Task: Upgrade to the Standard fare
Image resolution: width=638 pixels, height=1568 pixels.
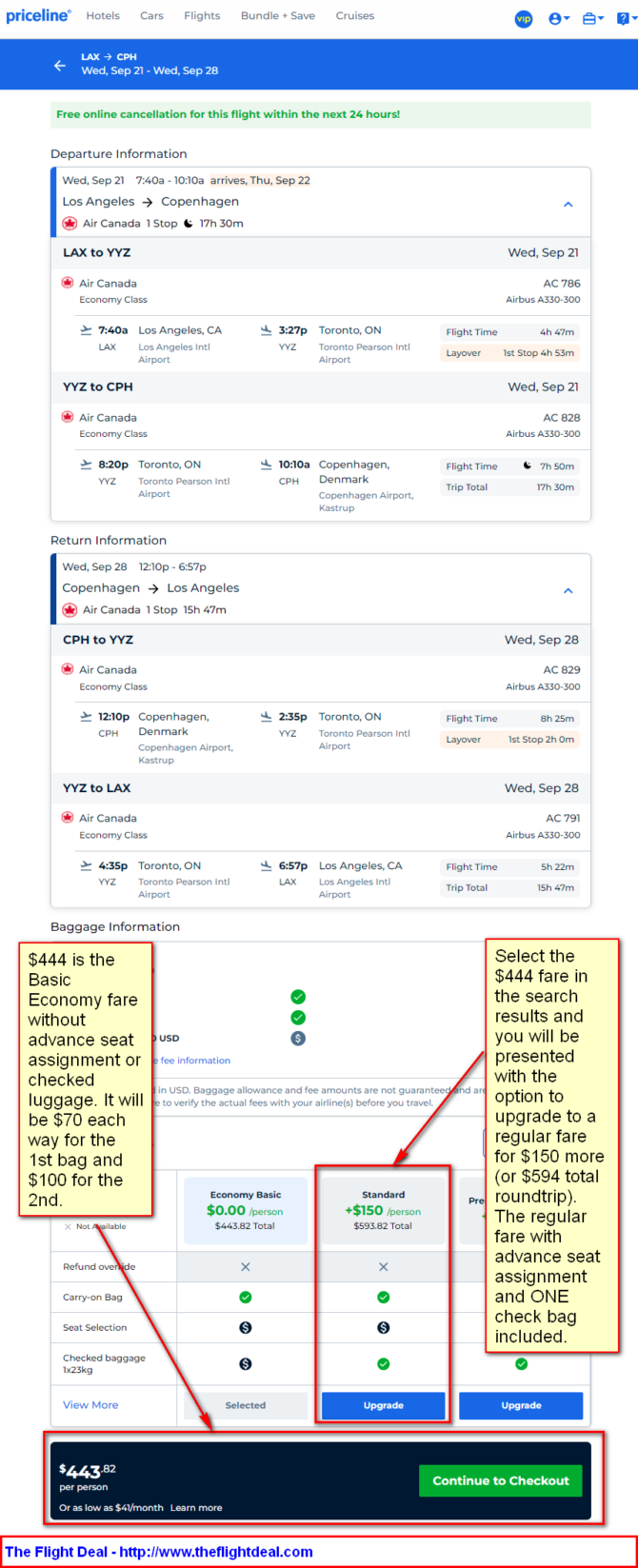Action: click(384, 1405)
